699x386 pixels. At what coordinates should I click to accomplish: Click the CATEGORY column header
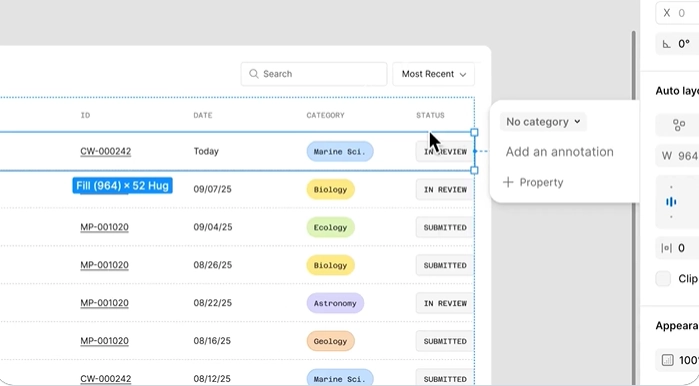[x=325, y=115]
